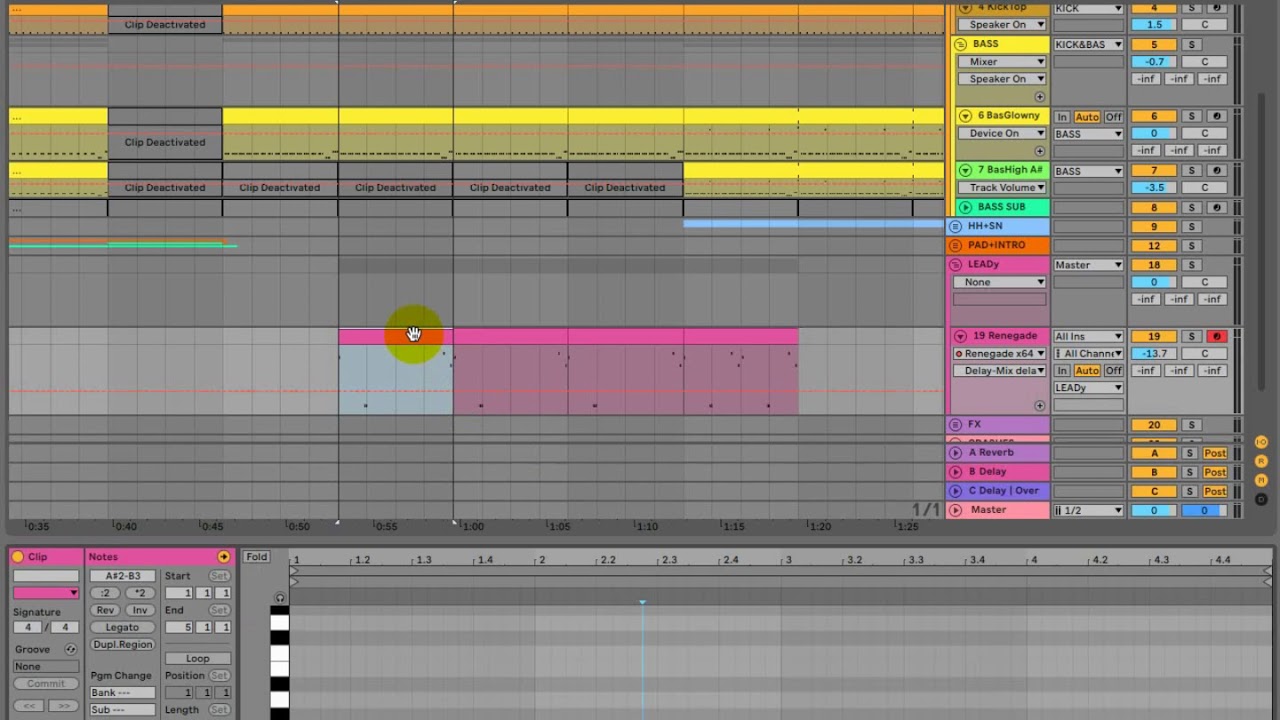Click the Legato button
This screenshot has height=720, width=1280.
pyautogui.click(x=122, y=628)
